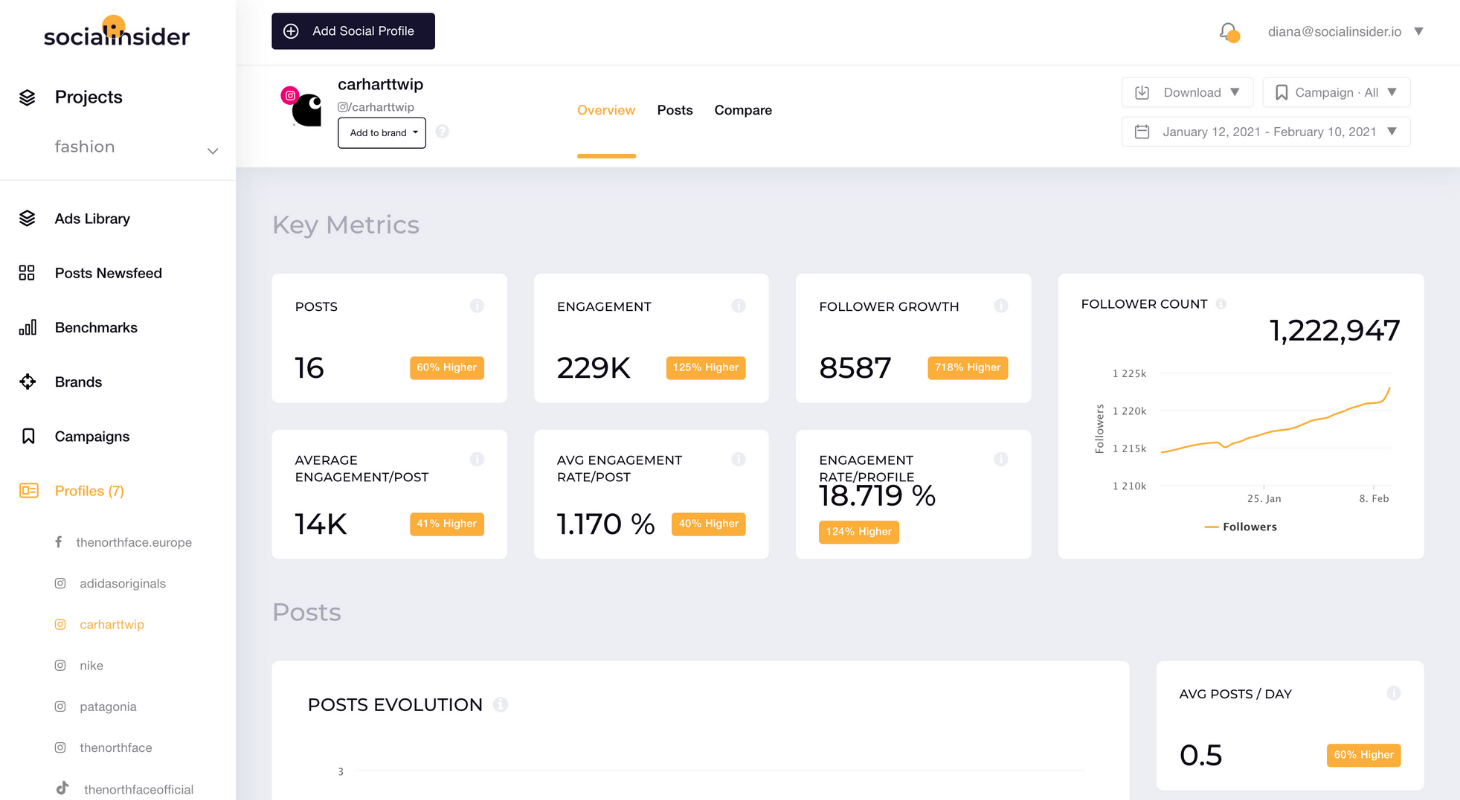
Task: Click the Posts Newsfeed grid icon
Action: coord(27,273)
